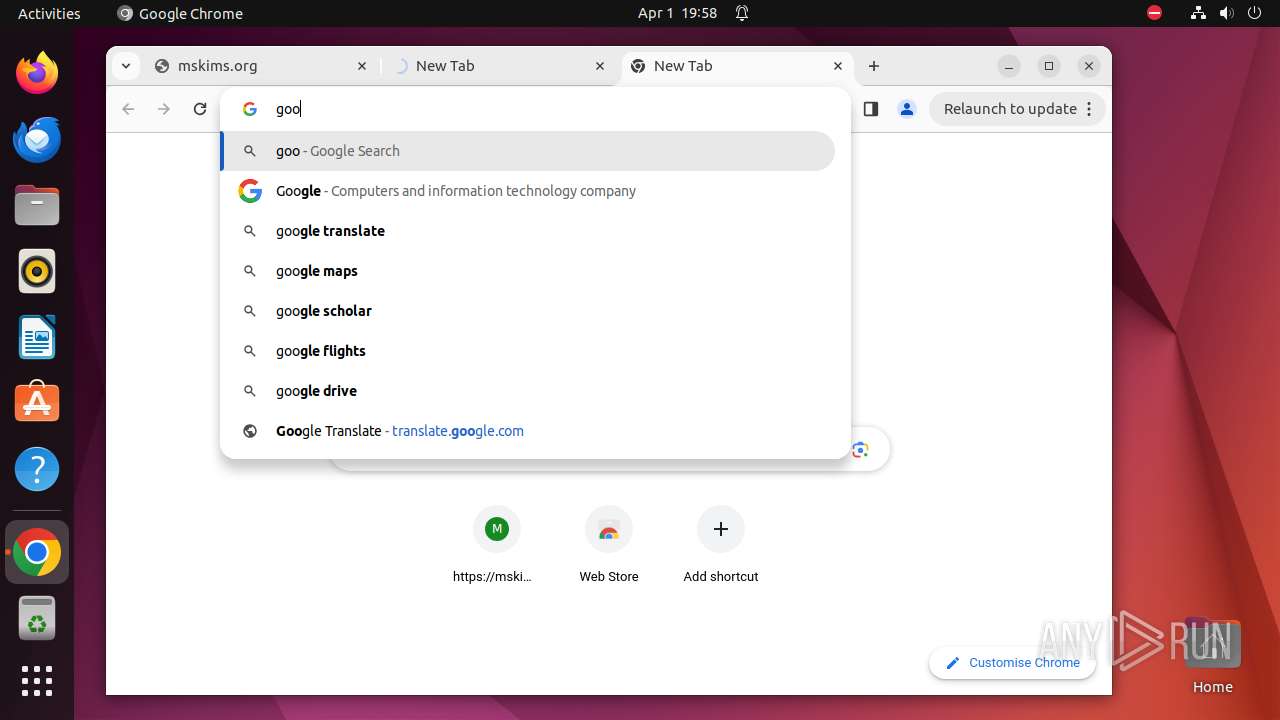The image size is (1280, 720).
Task: Click the Google Lens search icon
Action: point(860,450)
